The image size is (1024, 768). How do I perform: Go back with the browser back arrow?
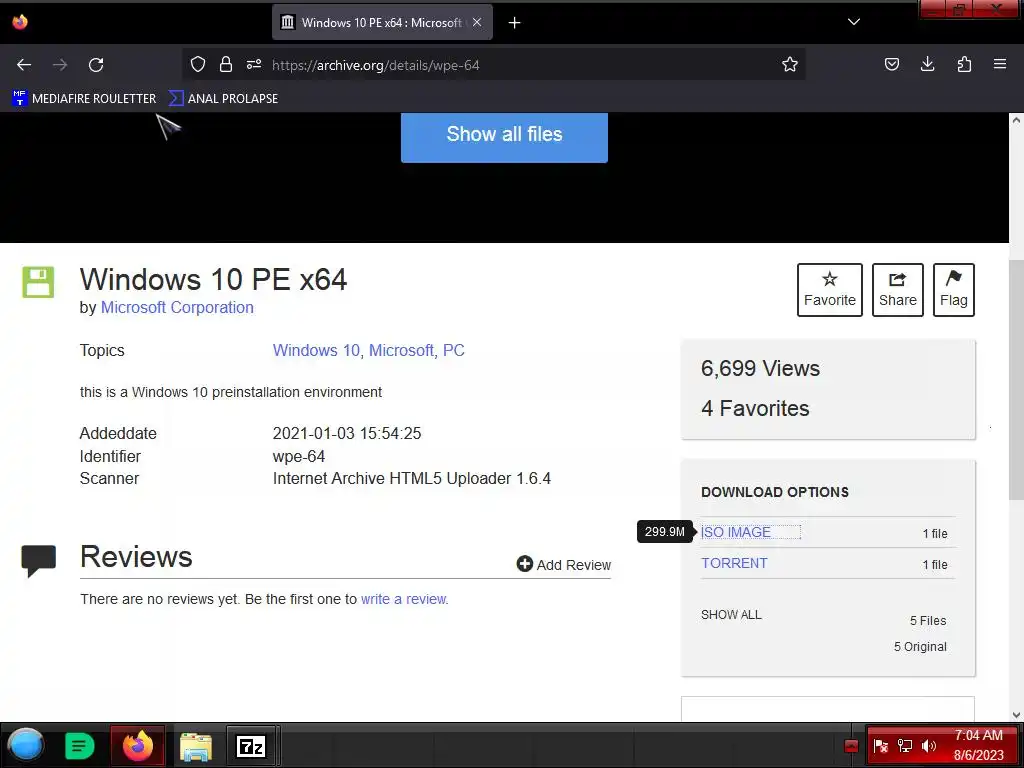click(24, 65)
